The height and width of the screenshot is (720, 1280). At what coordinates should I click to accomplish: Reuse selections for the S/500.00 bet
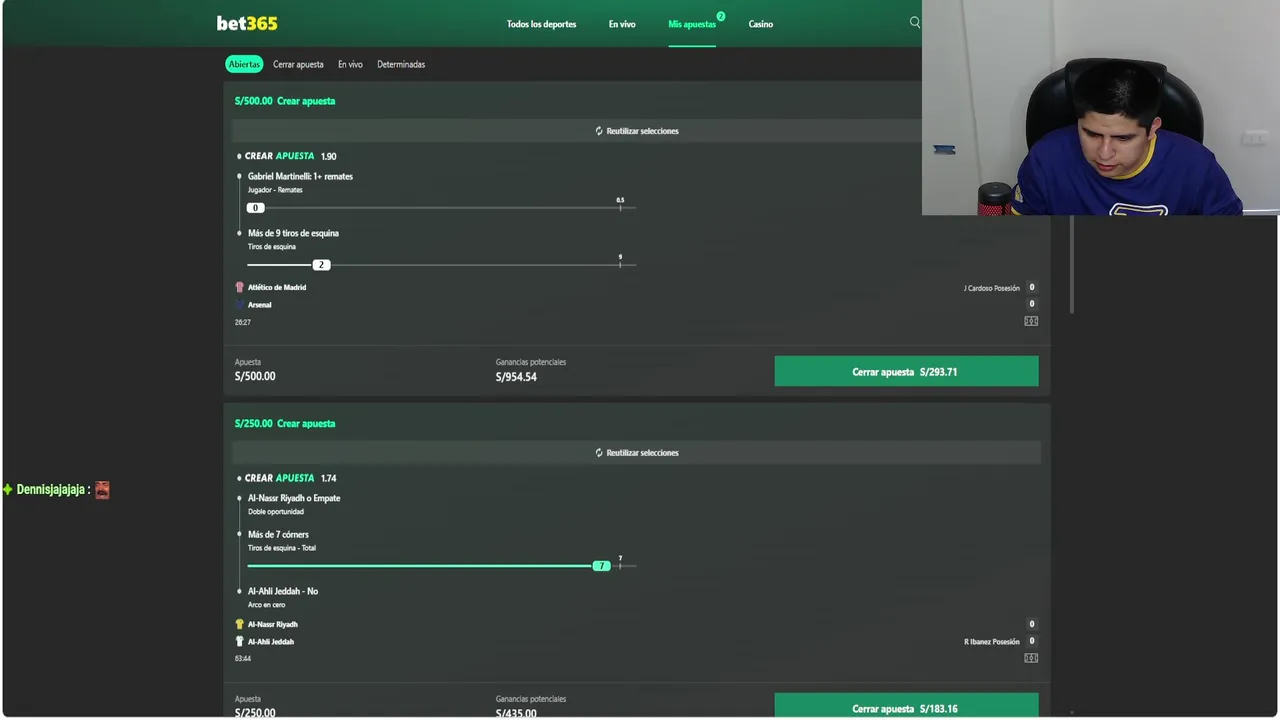637,131
